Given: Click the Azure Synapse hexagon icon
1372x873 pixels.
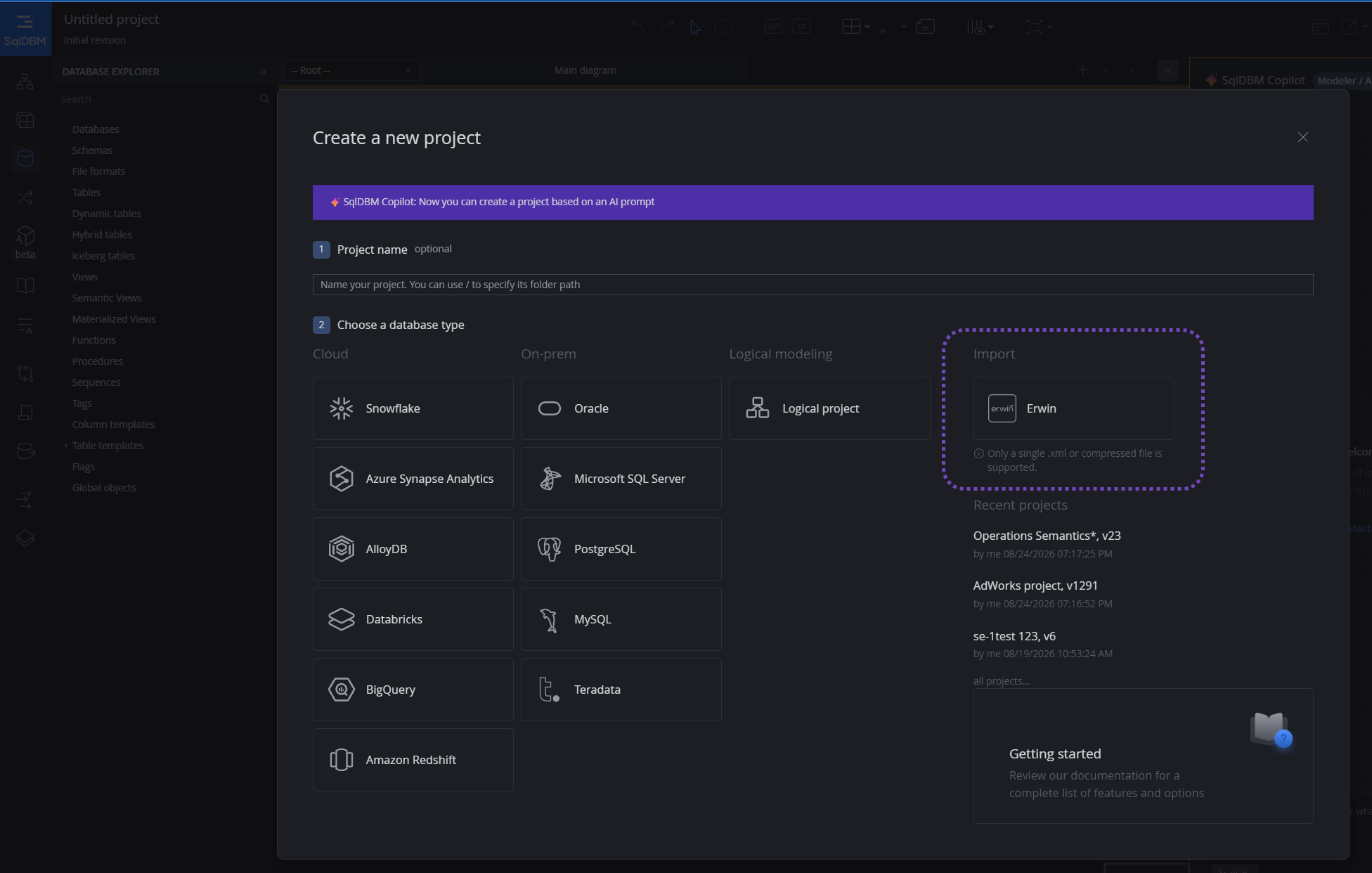Looking at the screenshot, I should [x=341, y=479].
